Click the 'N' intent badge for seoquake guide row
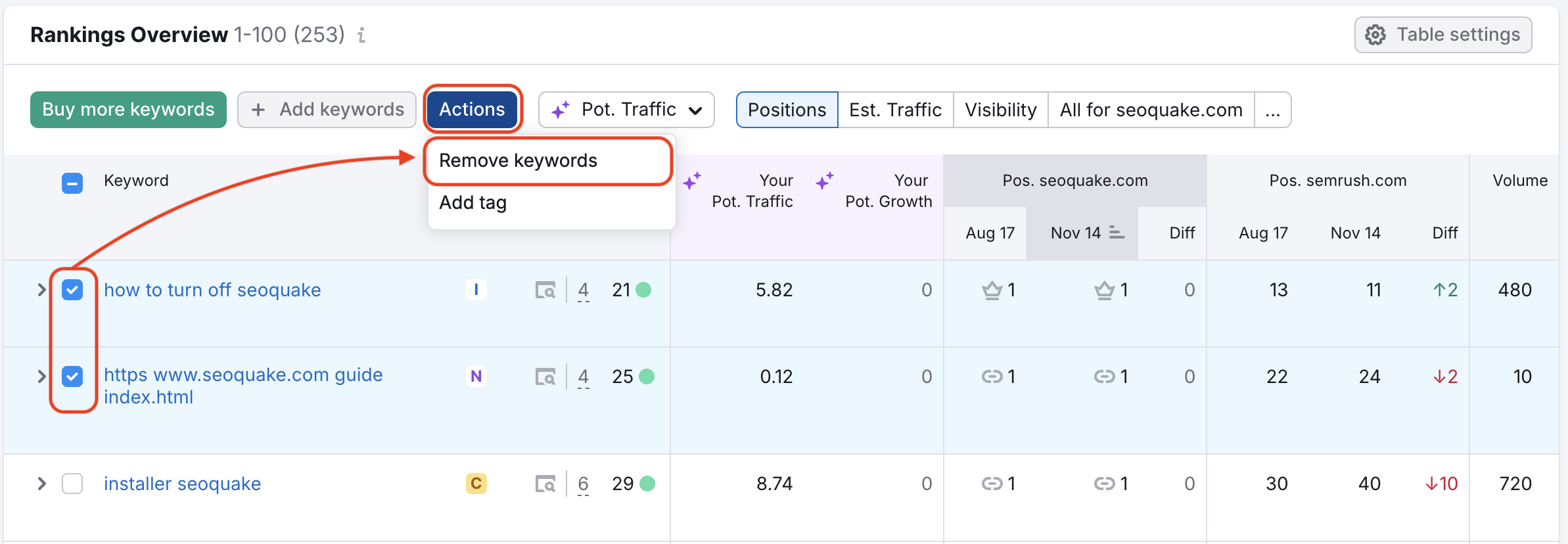 [x=476, y=376]
